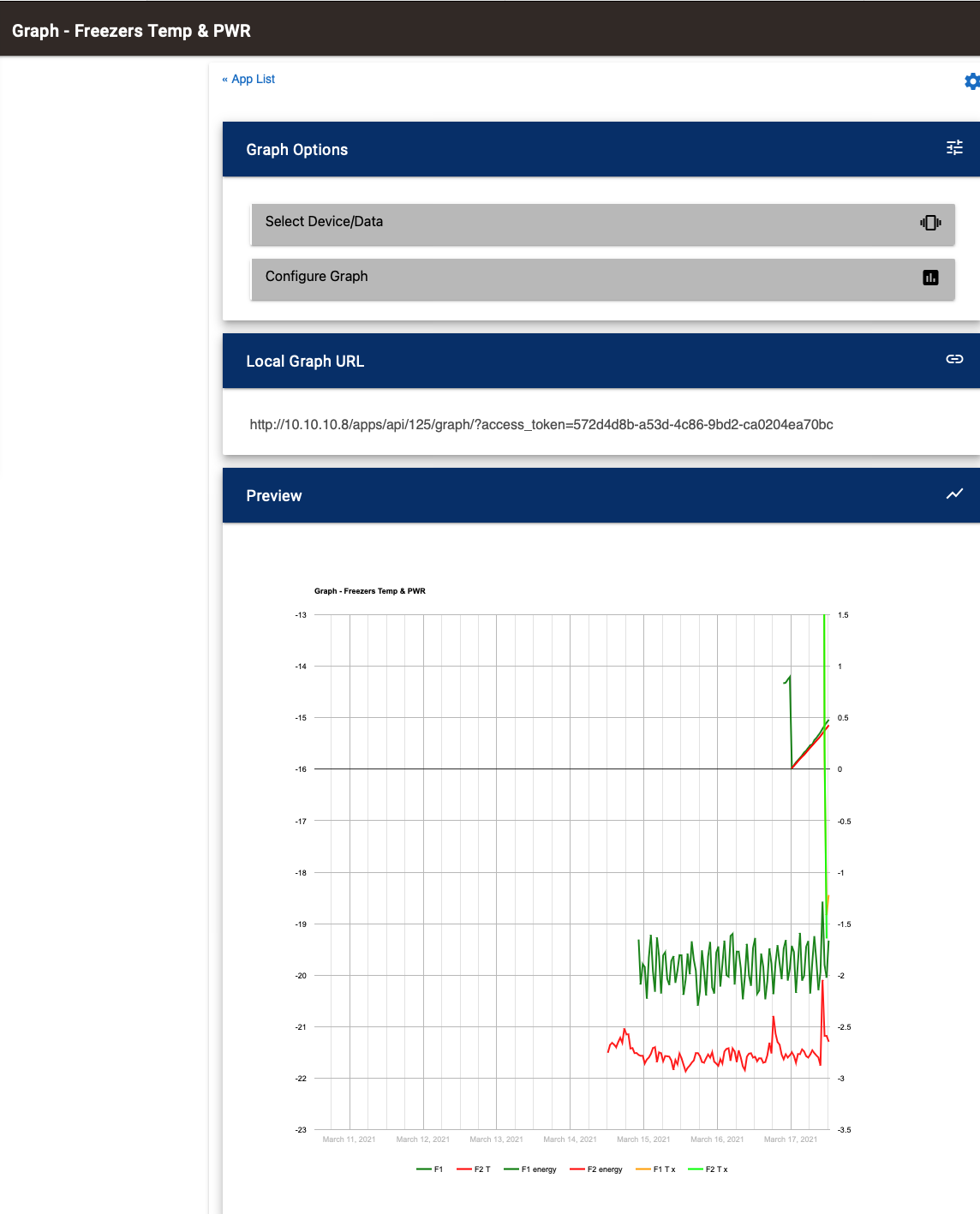
Task: Click the chain link icon in Local Graph URL header
Action: point(954,360)
